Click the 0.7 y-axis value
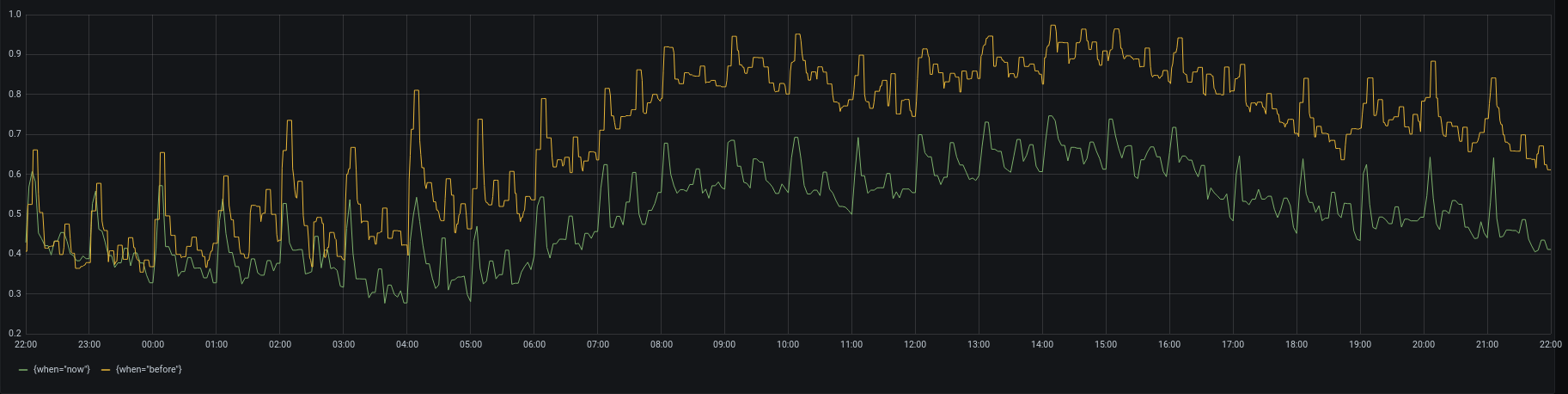The width and height of the screenshot is (1568, 394). pos(15,134)
